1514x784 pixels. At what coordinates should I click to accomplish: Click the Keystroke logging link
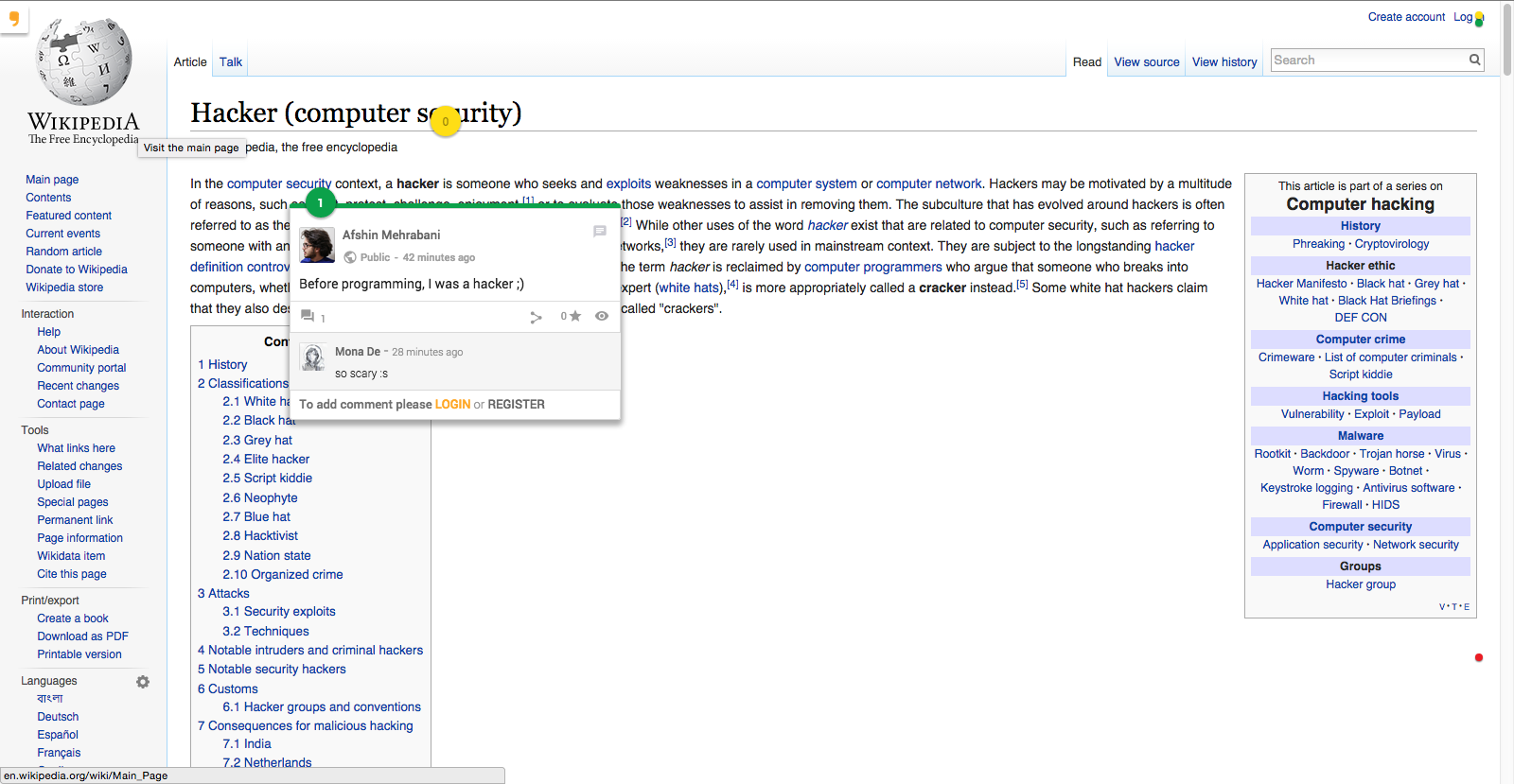(1307, 488)
